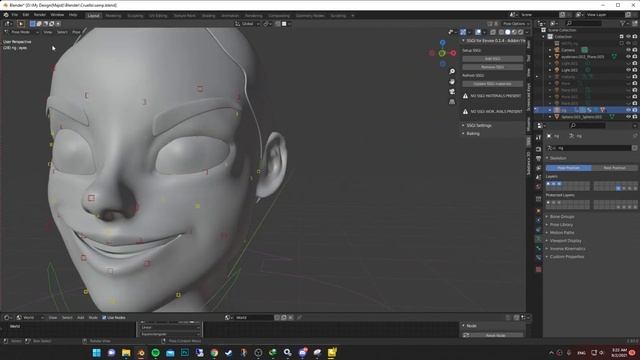The image size is (640, 360).
Task: Open the File menu
Action: (x=15, y=15)
